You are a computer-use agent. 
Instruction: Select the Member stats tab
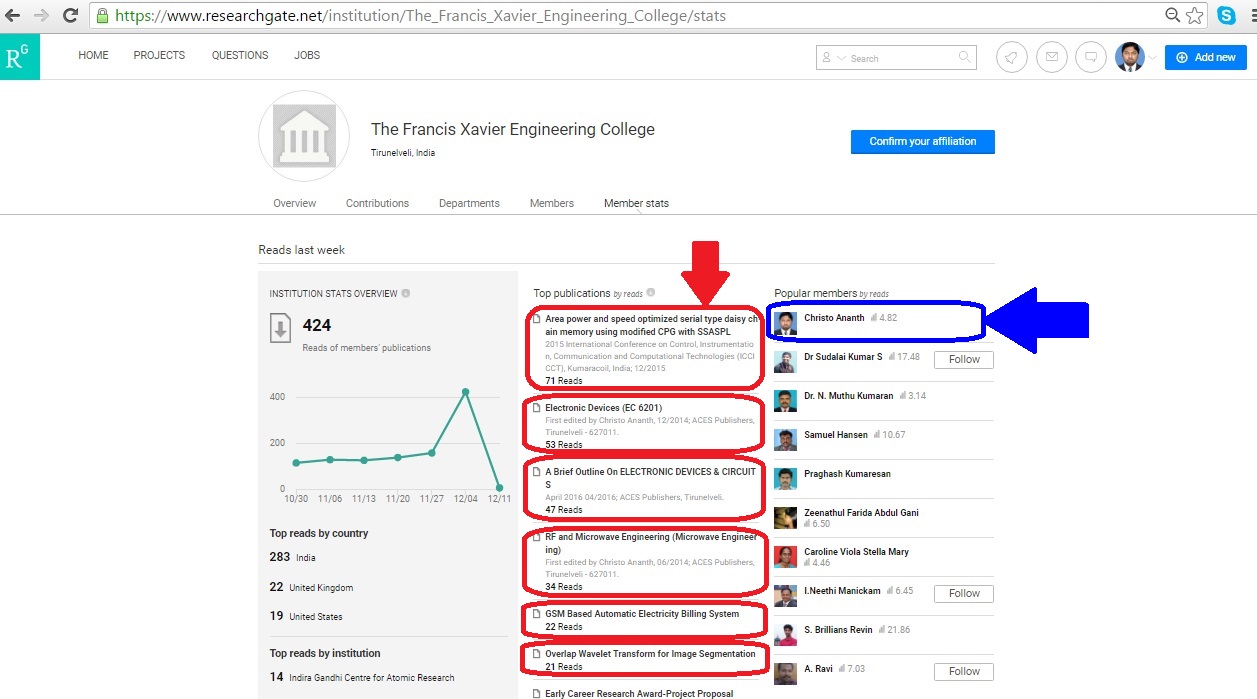(x=636, y=203)
